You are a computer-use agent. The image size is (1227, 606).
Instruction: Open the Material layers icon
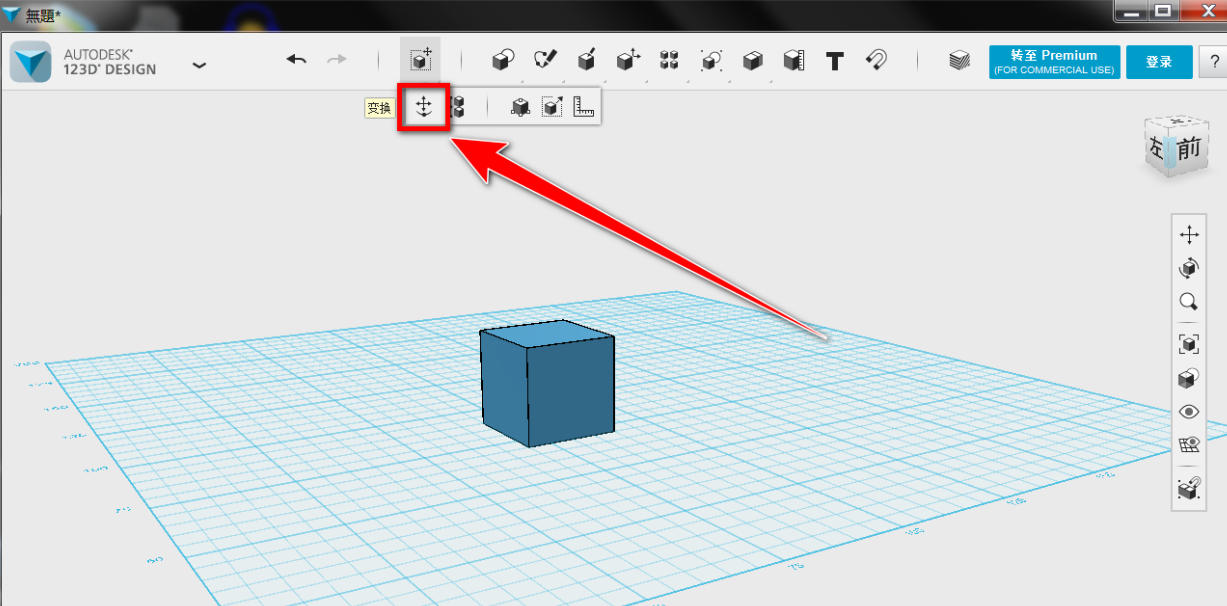959,60
